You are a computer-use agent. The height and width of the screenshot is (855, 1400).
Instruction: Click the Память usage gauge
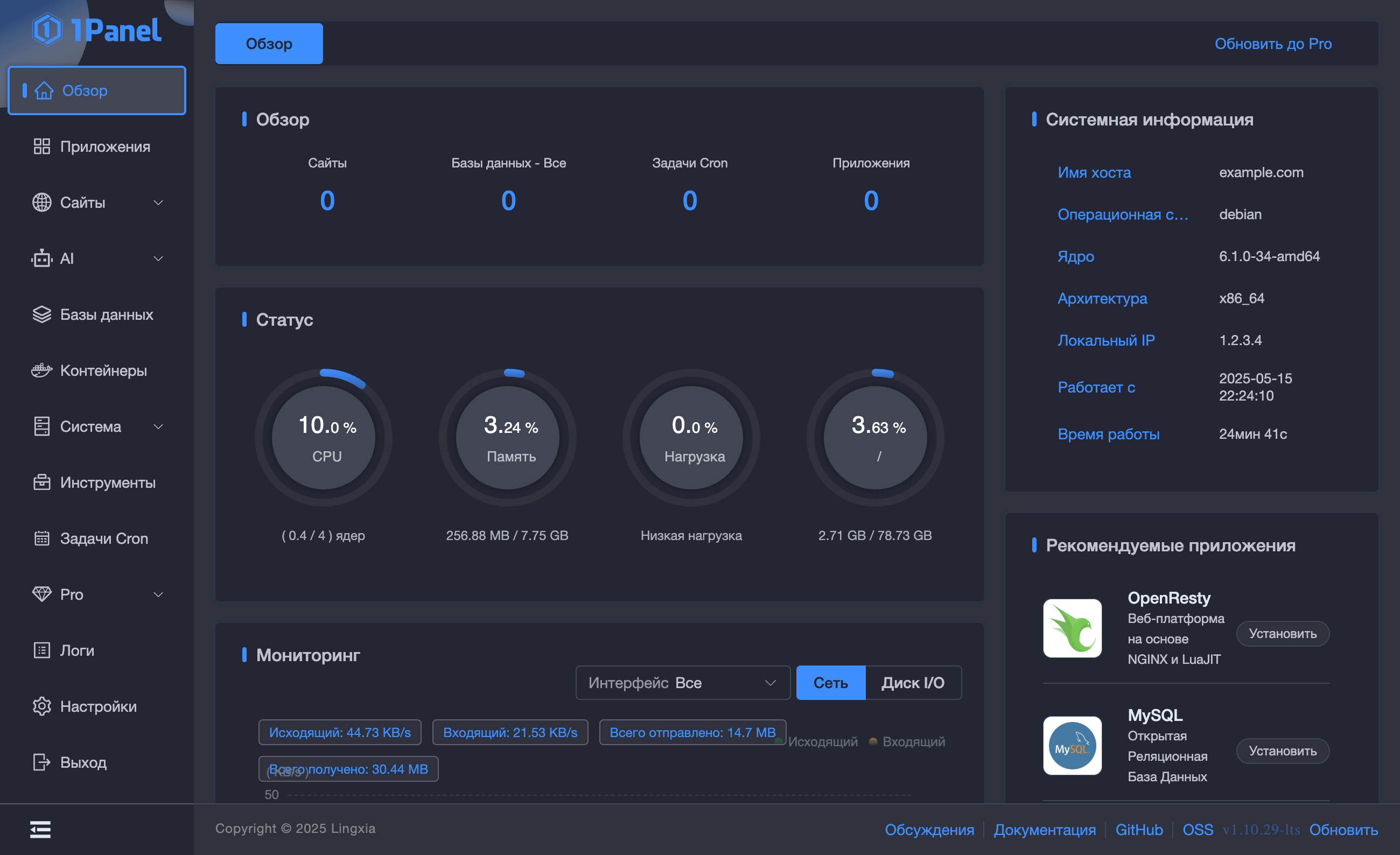coord(507,437)
